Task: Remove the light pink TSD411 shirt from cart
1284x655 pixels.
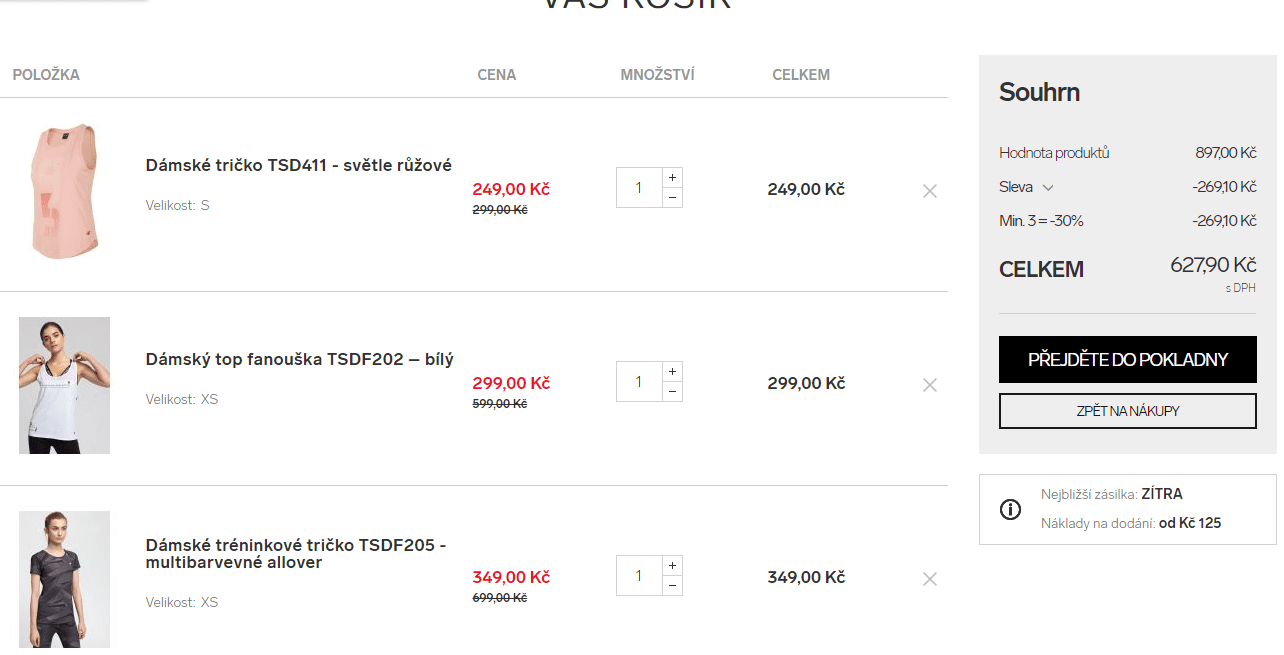Action: 930,191
